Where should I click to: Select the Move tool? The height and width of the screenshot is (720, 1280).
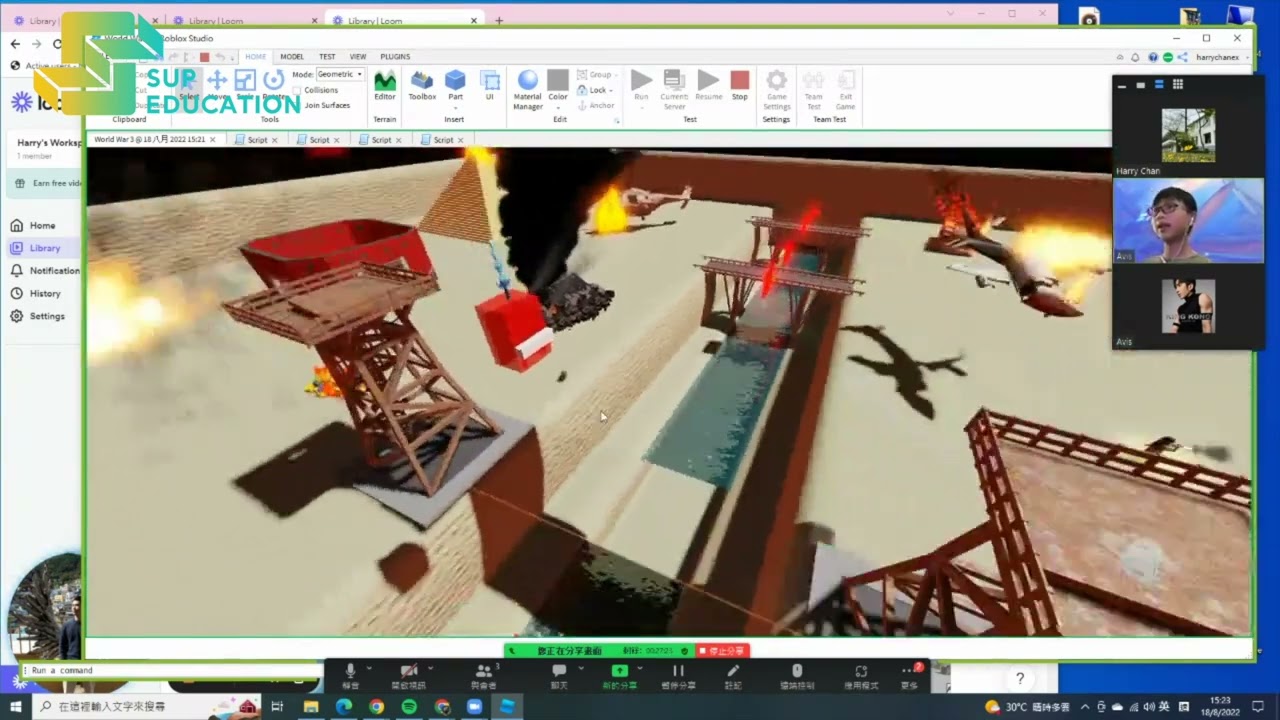point(217,85)
